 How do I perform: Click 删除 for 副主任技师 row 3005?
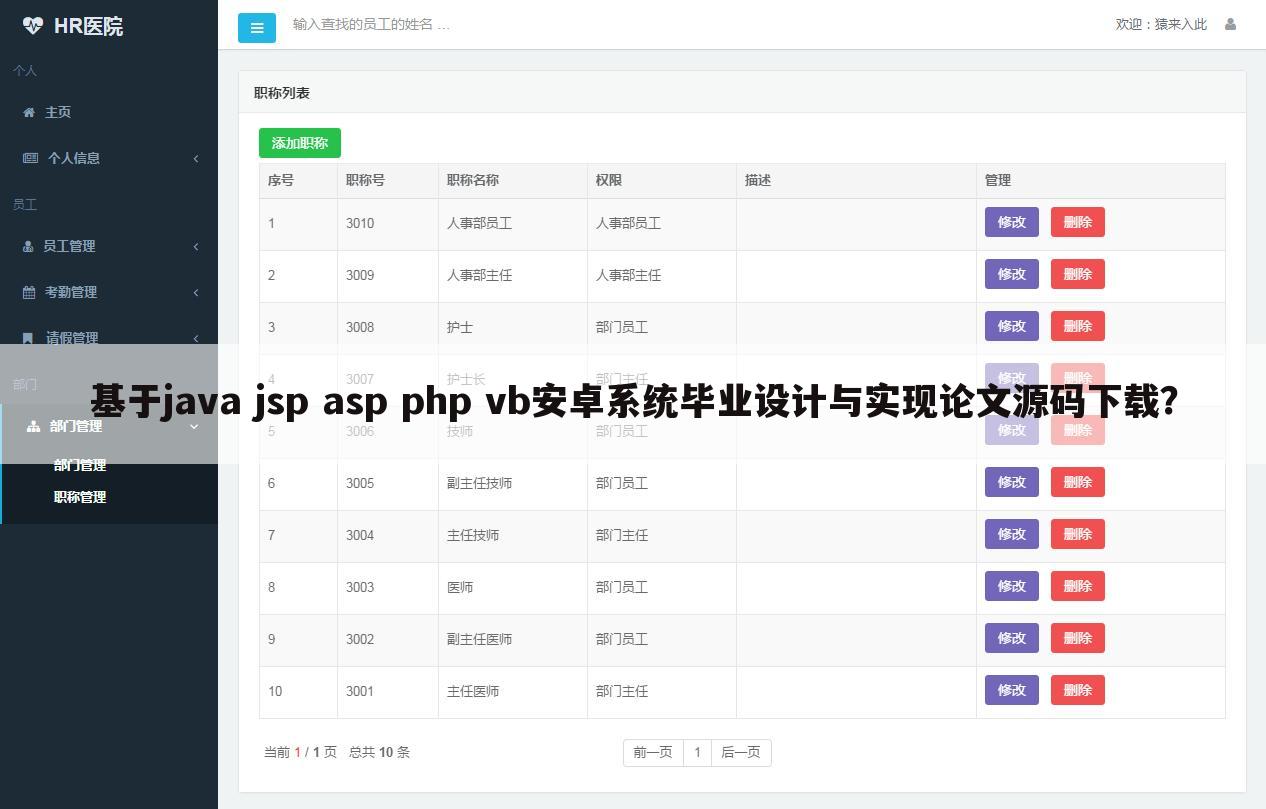pyautogui.click(x=1078, y=482)
